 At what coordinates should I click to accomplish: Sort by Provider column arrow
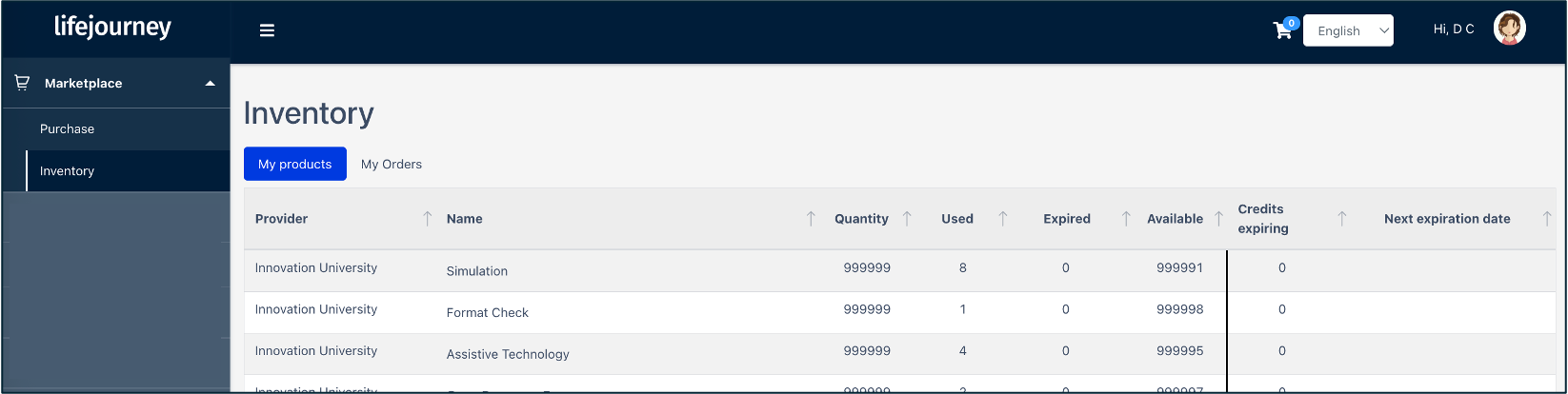pyautogui.click(x=428, y=219)
